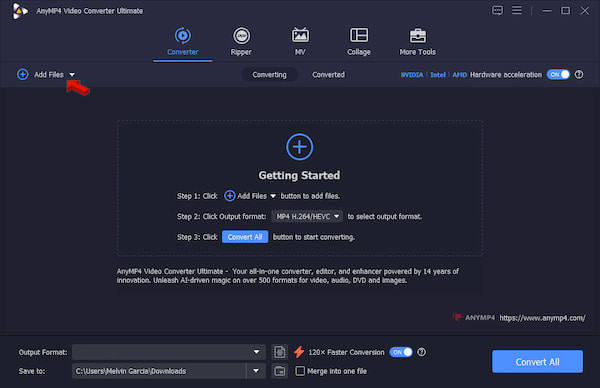Minimize the AnyMP4 window
This screenshot has height=388, width=600.
click(547, 11)
